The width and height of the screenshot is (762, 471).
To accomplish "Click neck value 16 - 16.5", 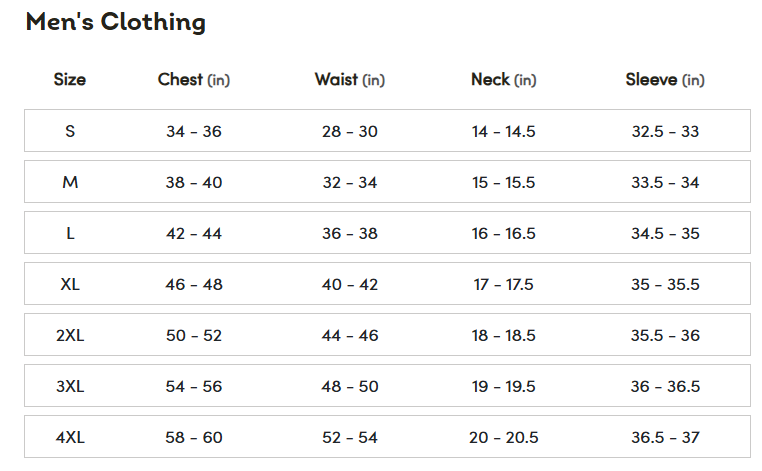I will [504, 233].
